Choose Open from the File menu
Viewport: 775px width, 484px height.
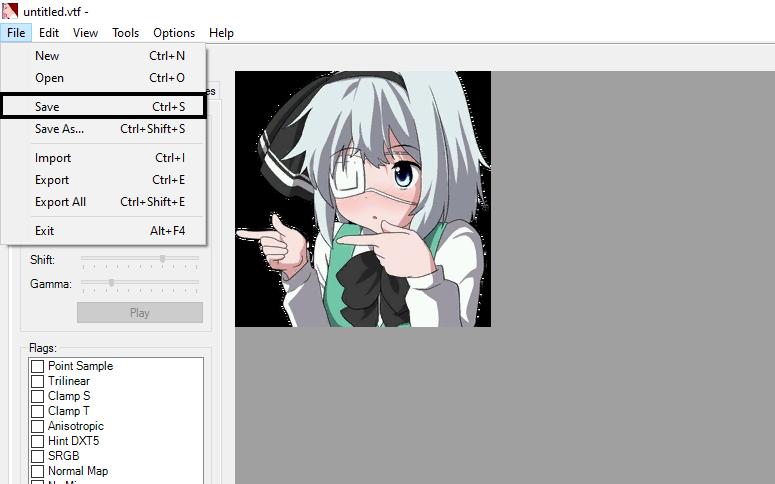103,78
